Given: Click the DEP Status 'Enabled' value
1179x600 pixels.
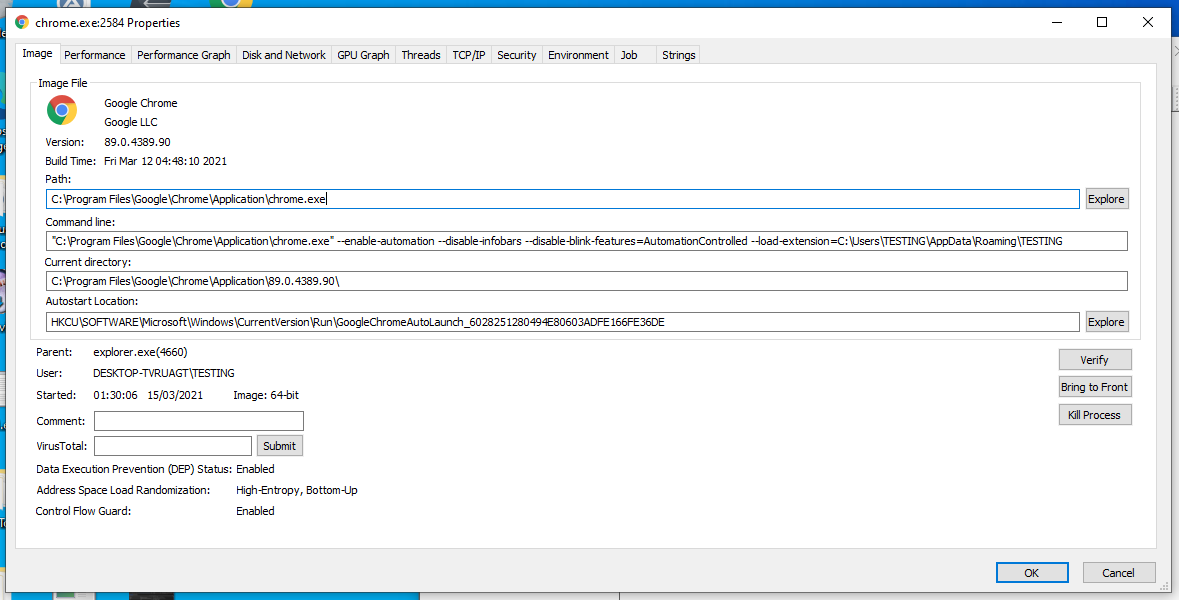Looking at the screenshot, I should coord(256,469).
